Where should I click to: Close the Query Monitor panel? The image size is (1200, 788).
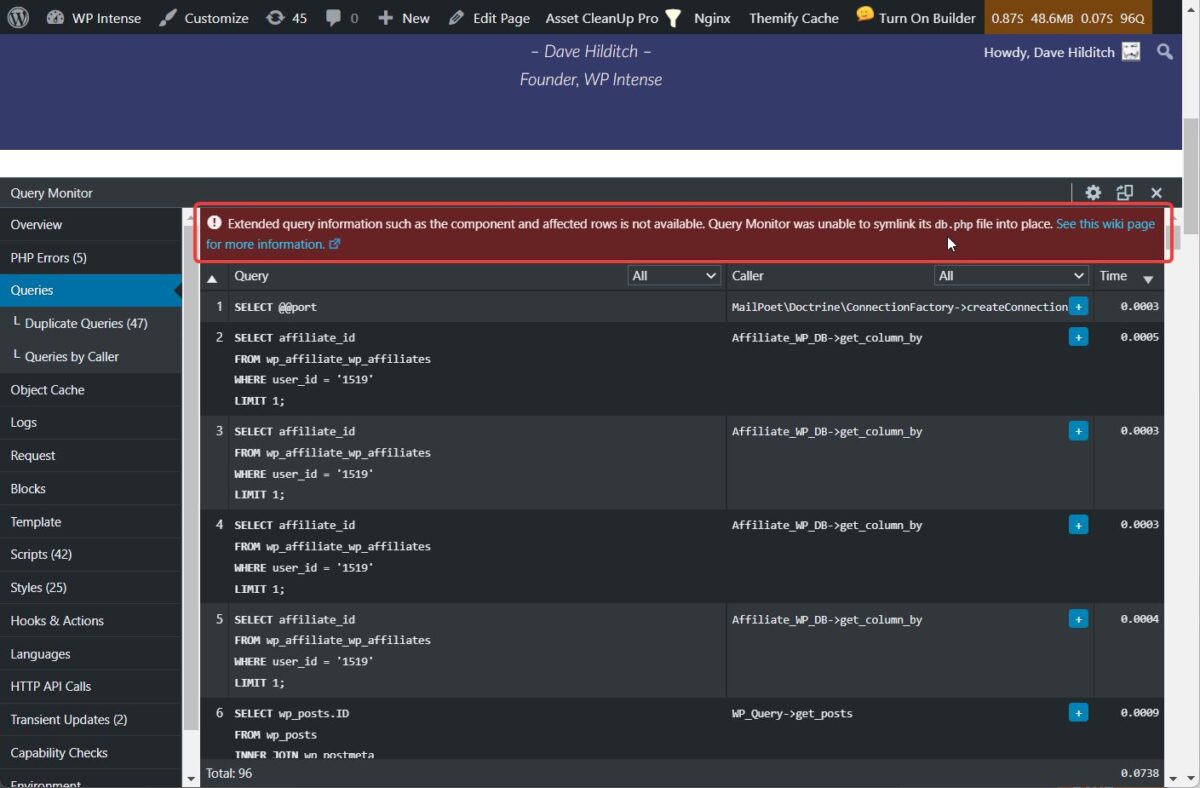(1156, 193)
